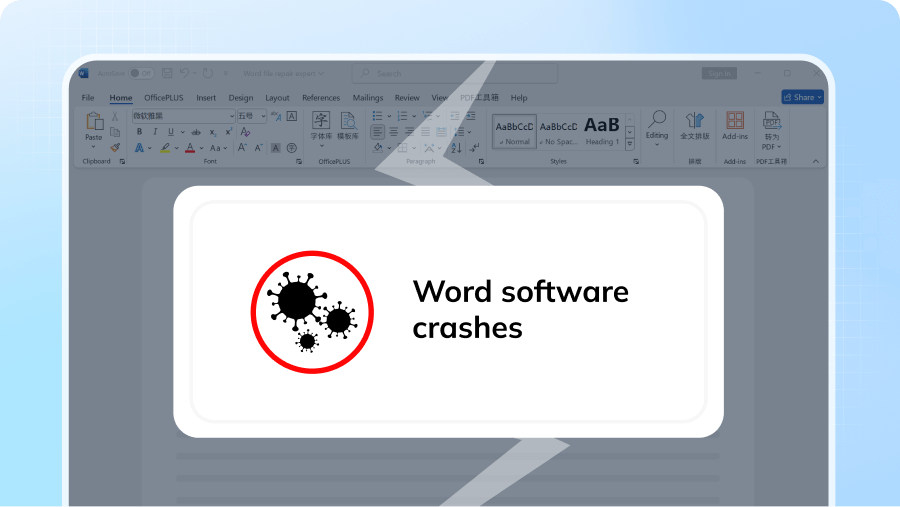
Task: Open the Customize Quick Access Toolbar dropdown
Action: click(226, 73)
